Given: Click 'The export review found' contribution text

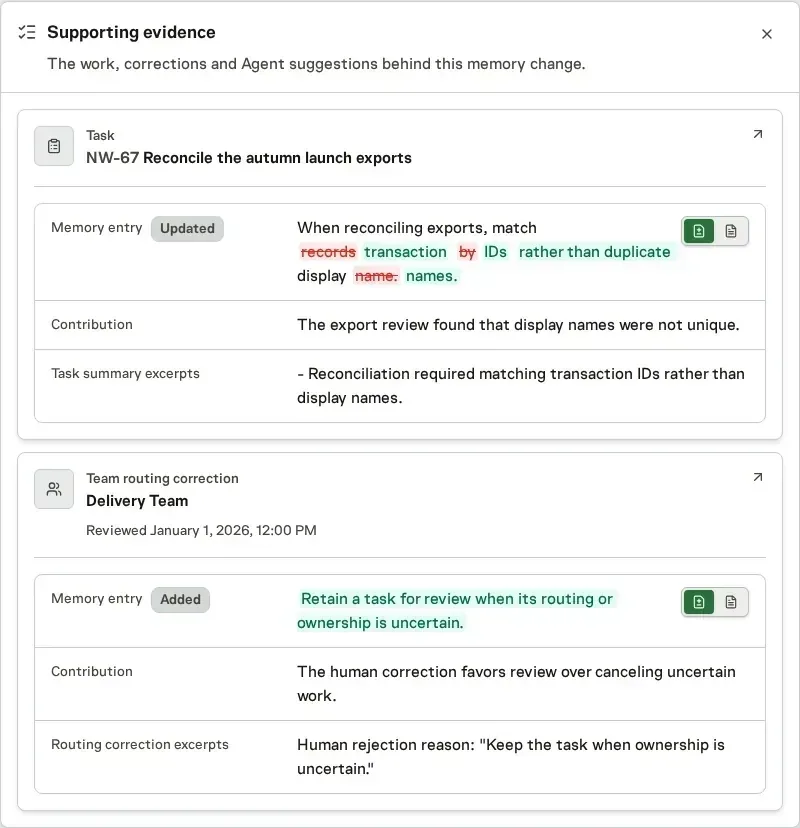Looking at the screenshot, I should tap(518, 325).
